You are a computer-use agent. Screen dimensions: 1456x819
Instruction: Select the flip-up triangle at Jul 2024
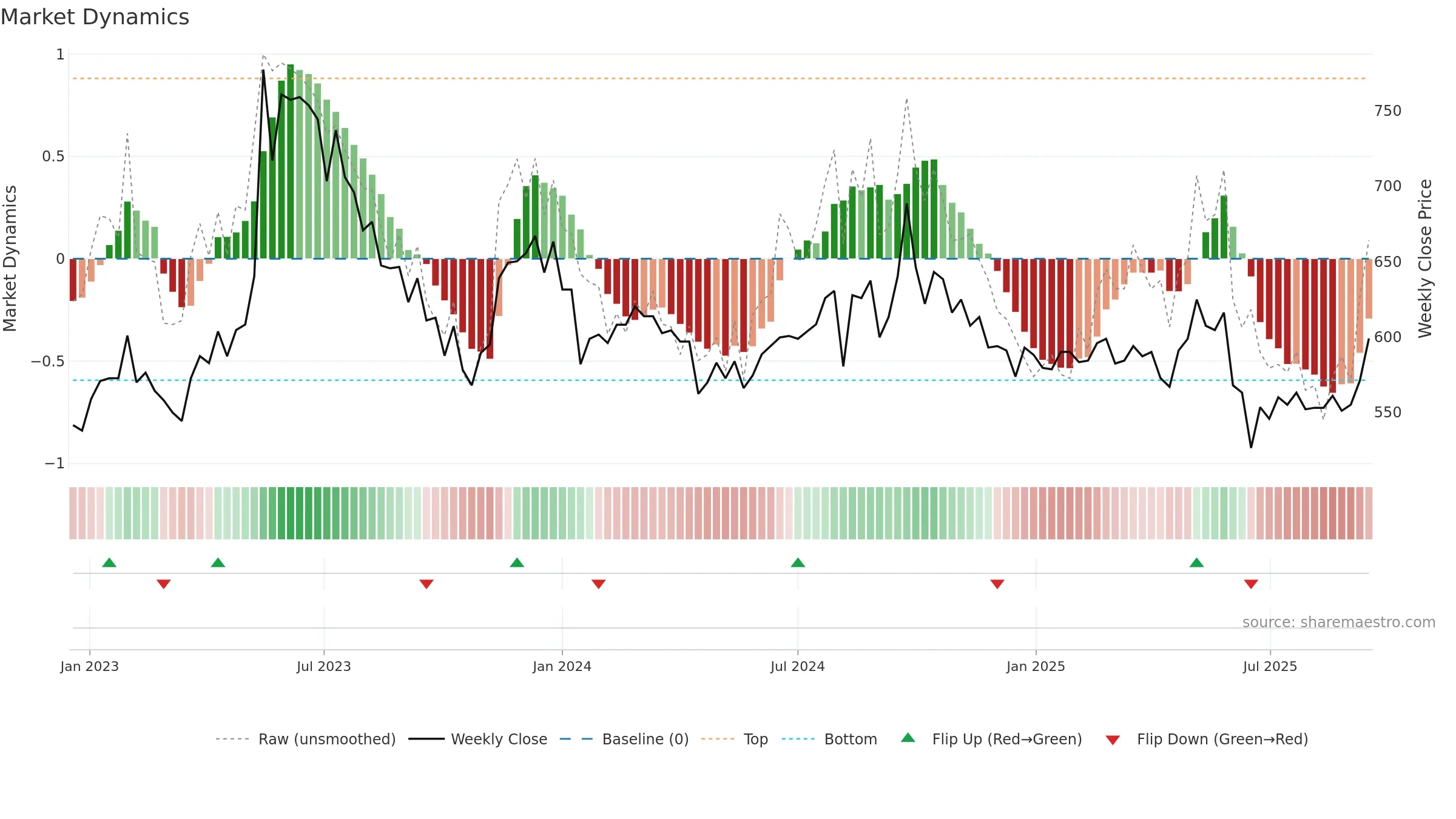coord(798,563)
